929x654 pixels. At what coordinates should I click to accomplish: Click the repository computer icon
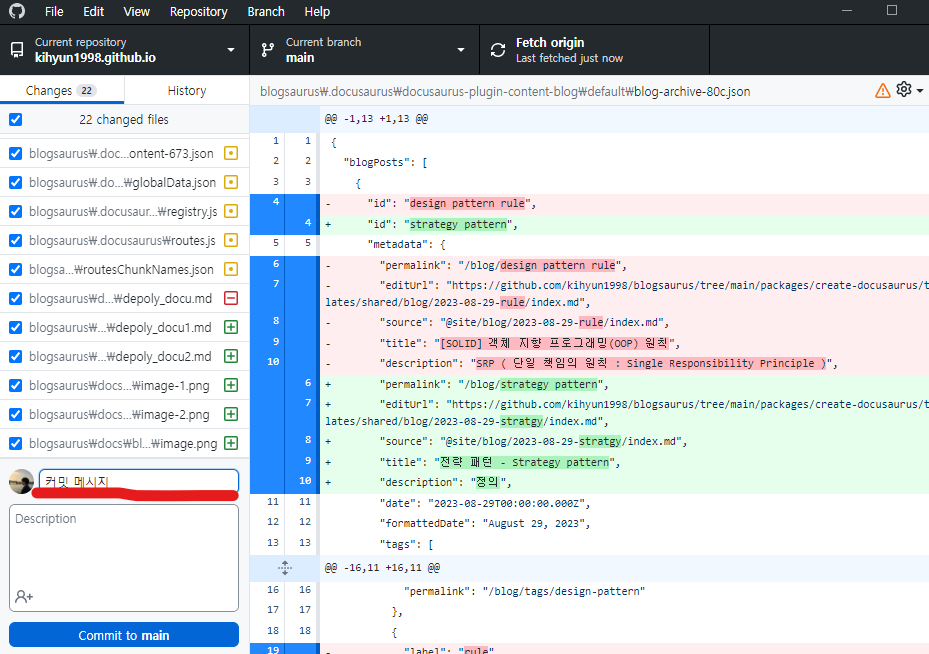coord(17,50)
